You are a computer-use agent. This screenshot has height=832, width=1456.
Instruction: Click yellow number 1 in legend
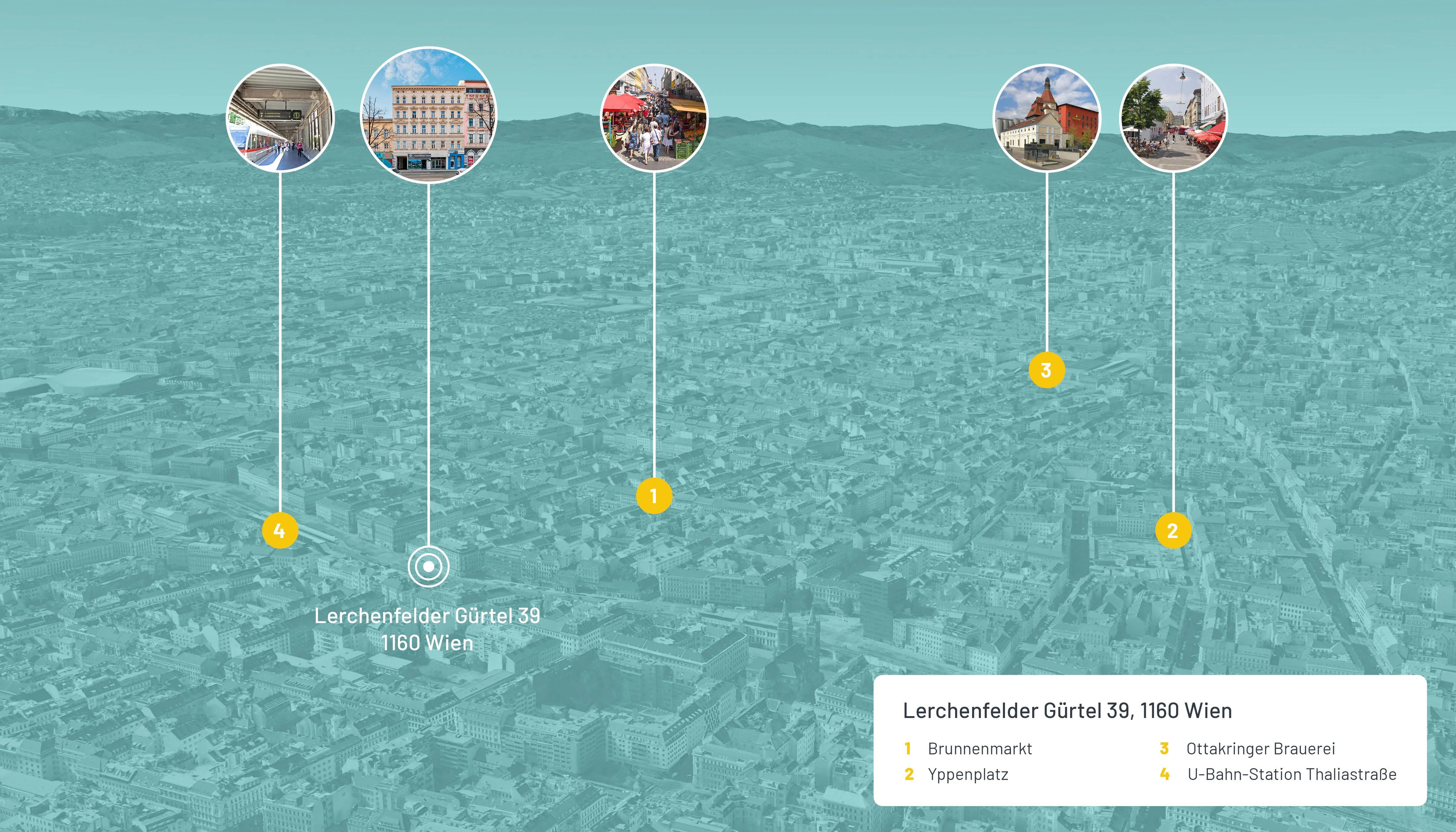click(908, 748)
